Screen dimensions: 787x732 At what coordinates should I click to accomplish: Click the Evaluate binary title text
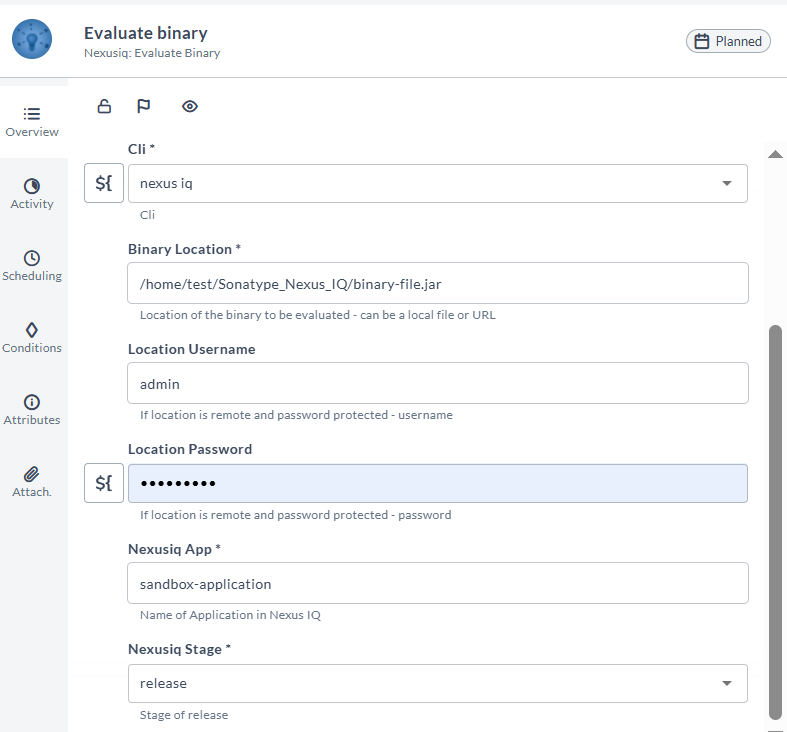(x=146, y=33)
